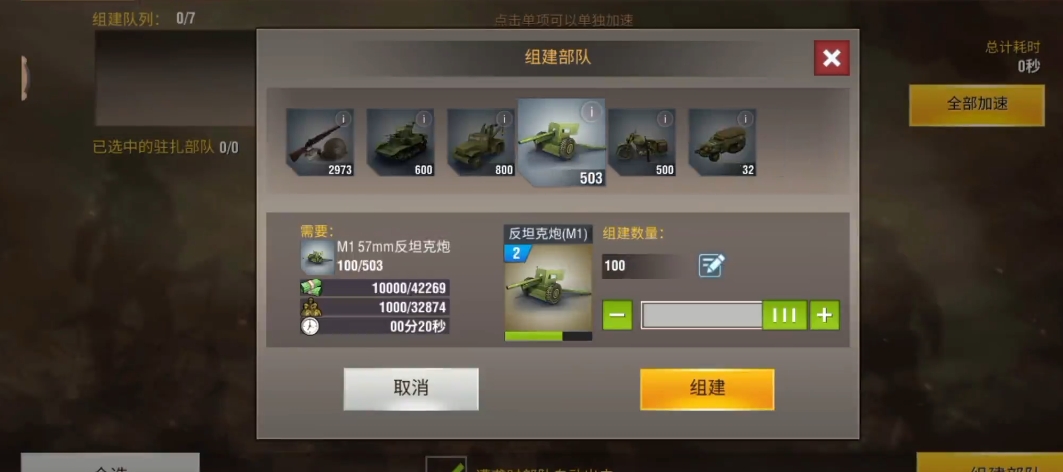Screen dimensions: 1063x472
Task: Decrease build quantity with minus button
Action: click(x=617, y=315)
